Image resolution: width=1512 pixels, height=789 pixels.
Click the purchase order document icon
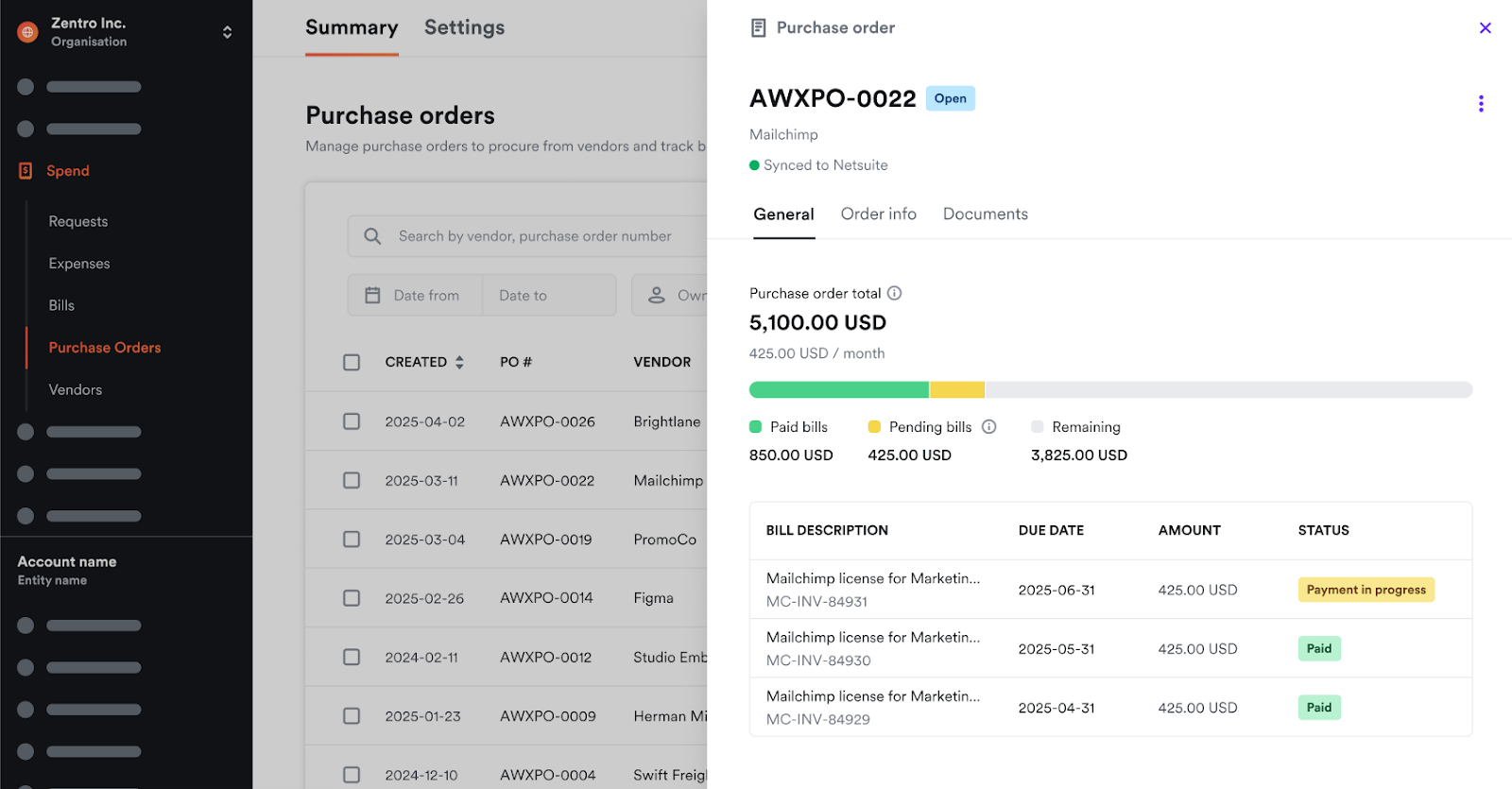tap(758, 28)
